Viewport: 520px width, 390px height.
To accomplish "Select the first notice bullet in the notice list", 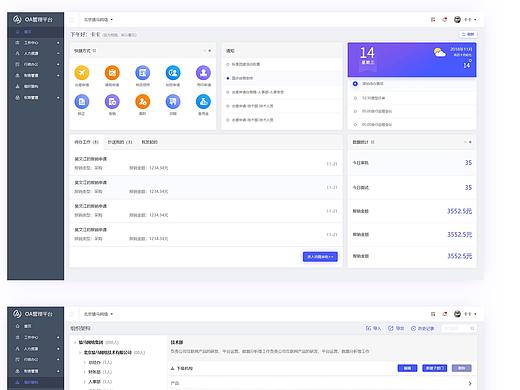I will coord(228,64).
